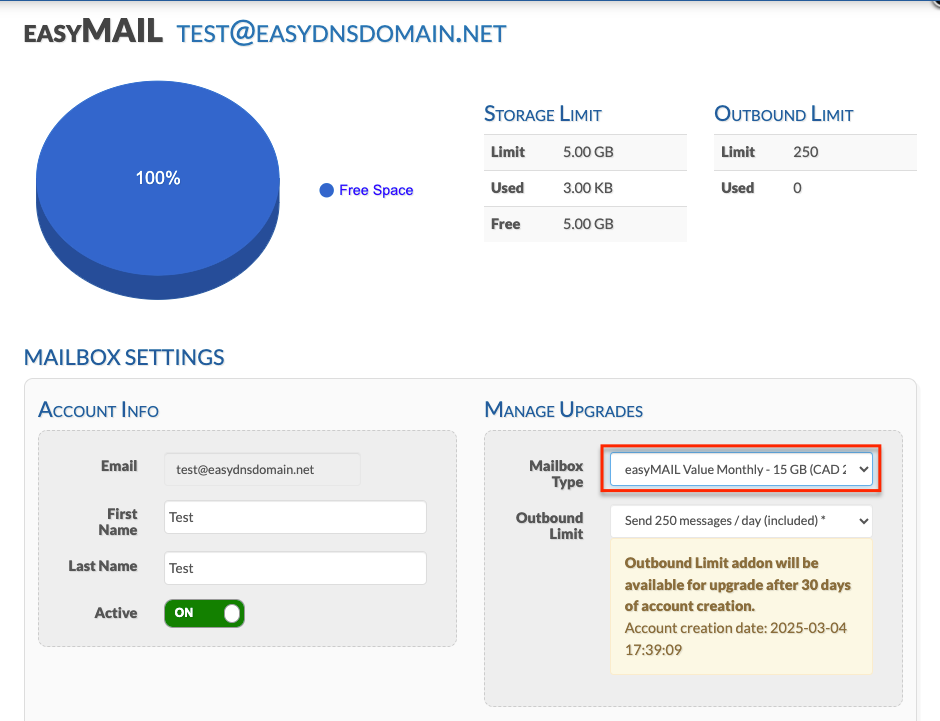Click the Last Name input field

click(295, 568)
